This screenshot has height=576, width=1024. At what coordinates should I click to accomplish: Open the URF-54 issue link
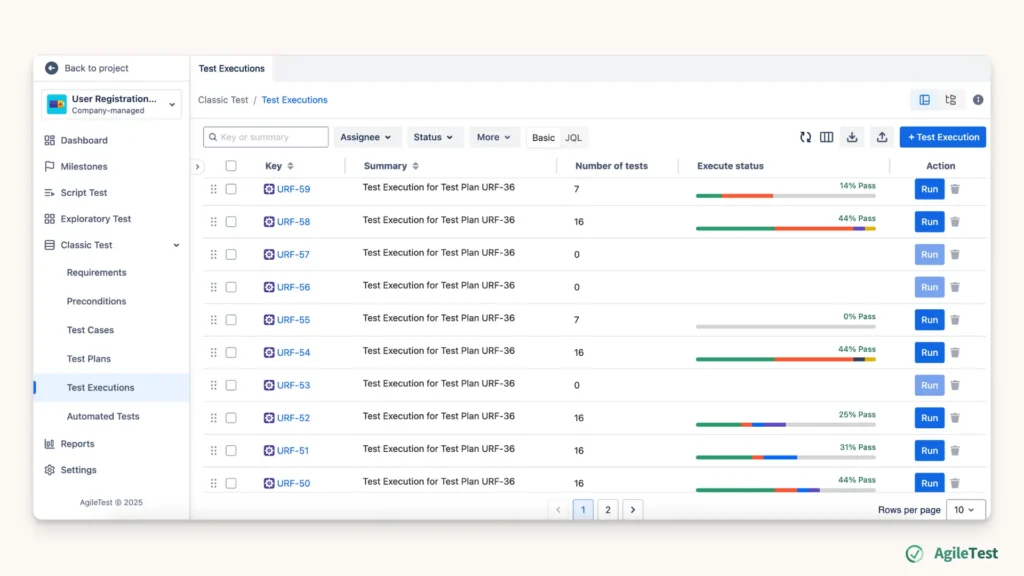click(293, 353)
